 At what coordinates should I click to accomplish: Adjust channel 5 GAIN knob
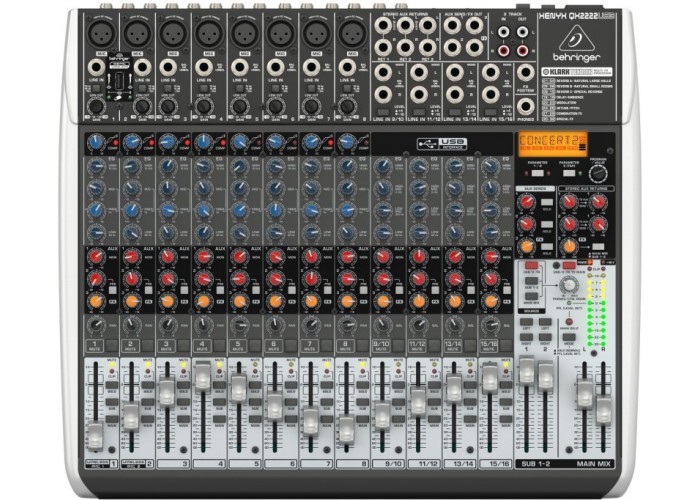(240, 106)
